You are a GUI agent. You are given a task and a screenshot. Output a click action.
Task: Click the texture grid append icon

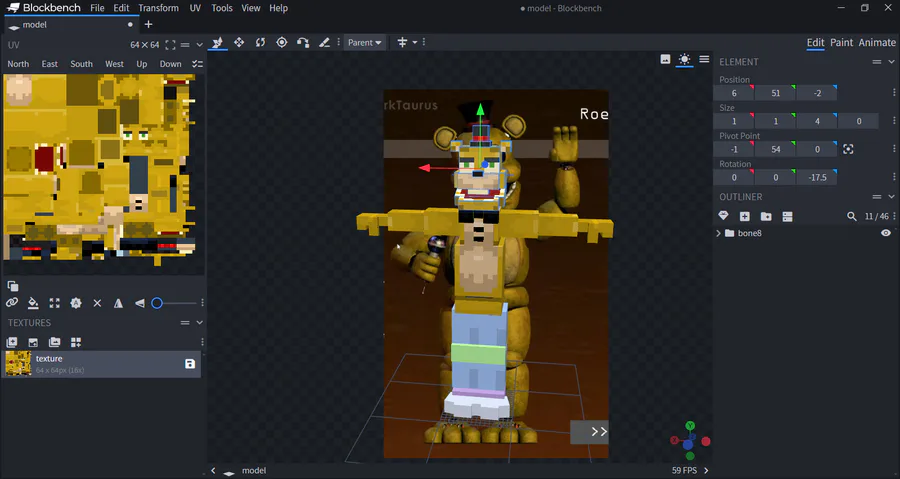76,342
